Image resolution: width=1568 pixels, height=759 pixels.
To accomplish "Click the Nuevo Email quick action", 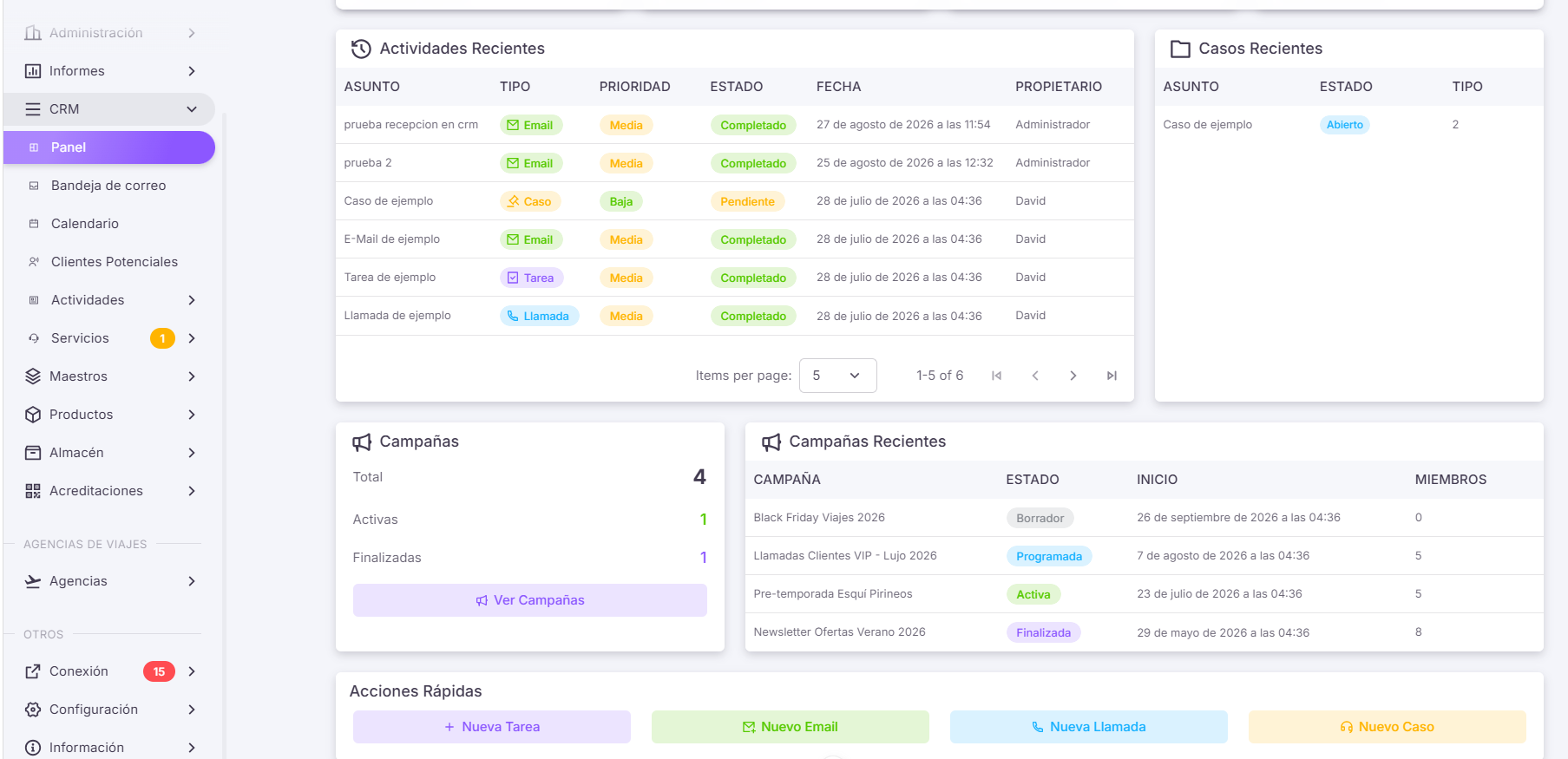I will [x=790, y=727].
